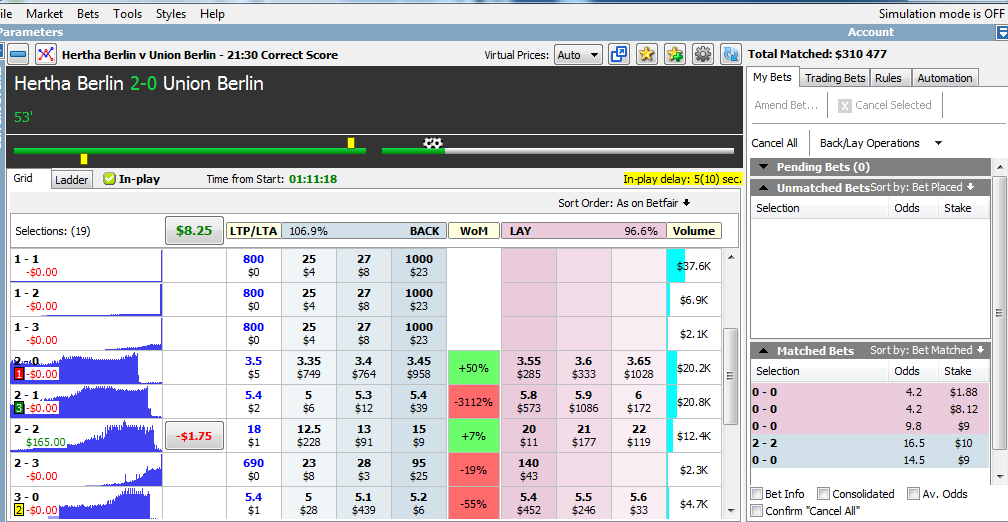This screenshot has width=1008, height=522.
Task: Open the Help menu
Action: click(212, 14)
